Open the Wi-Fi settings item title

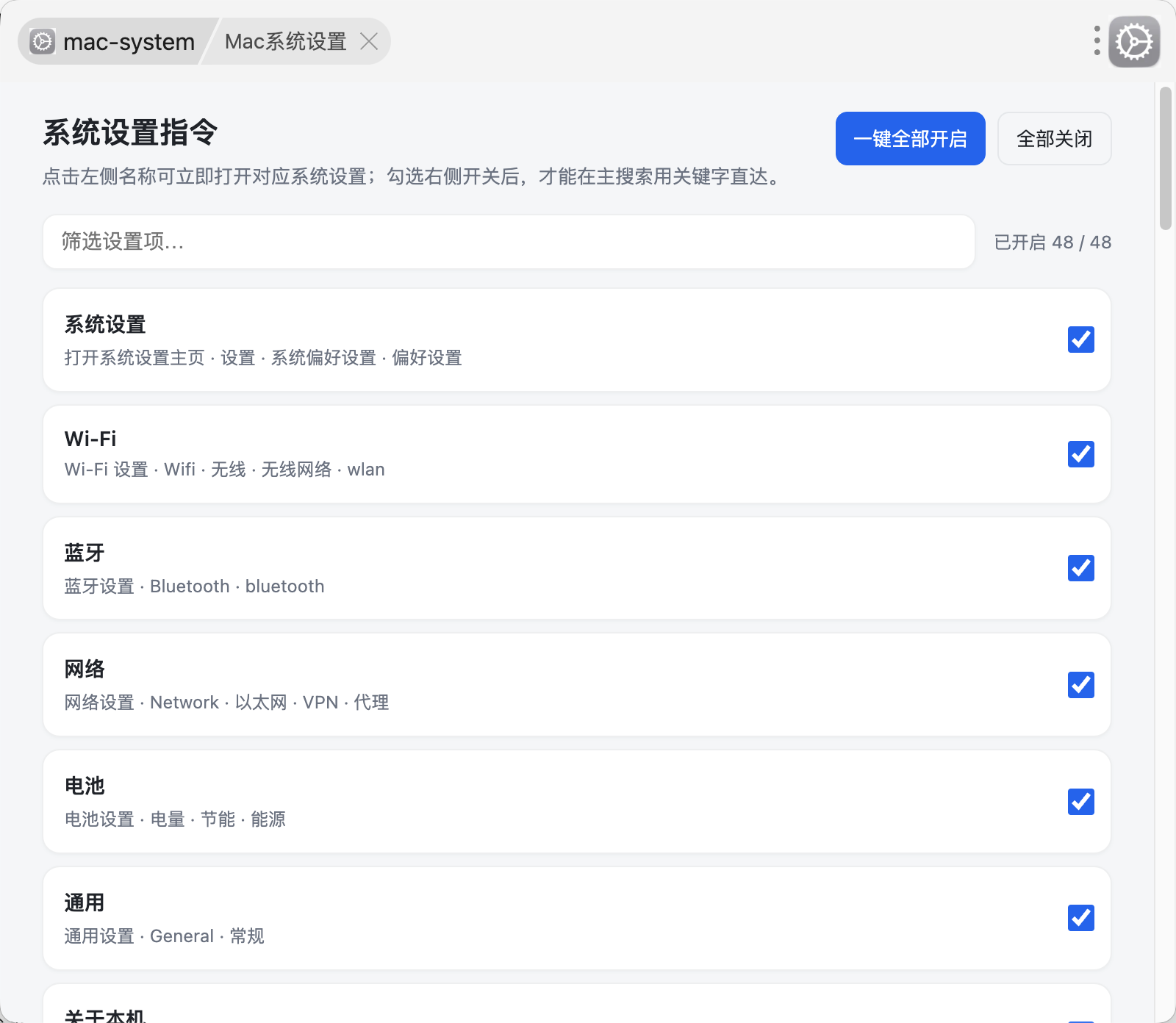(90, 439)
